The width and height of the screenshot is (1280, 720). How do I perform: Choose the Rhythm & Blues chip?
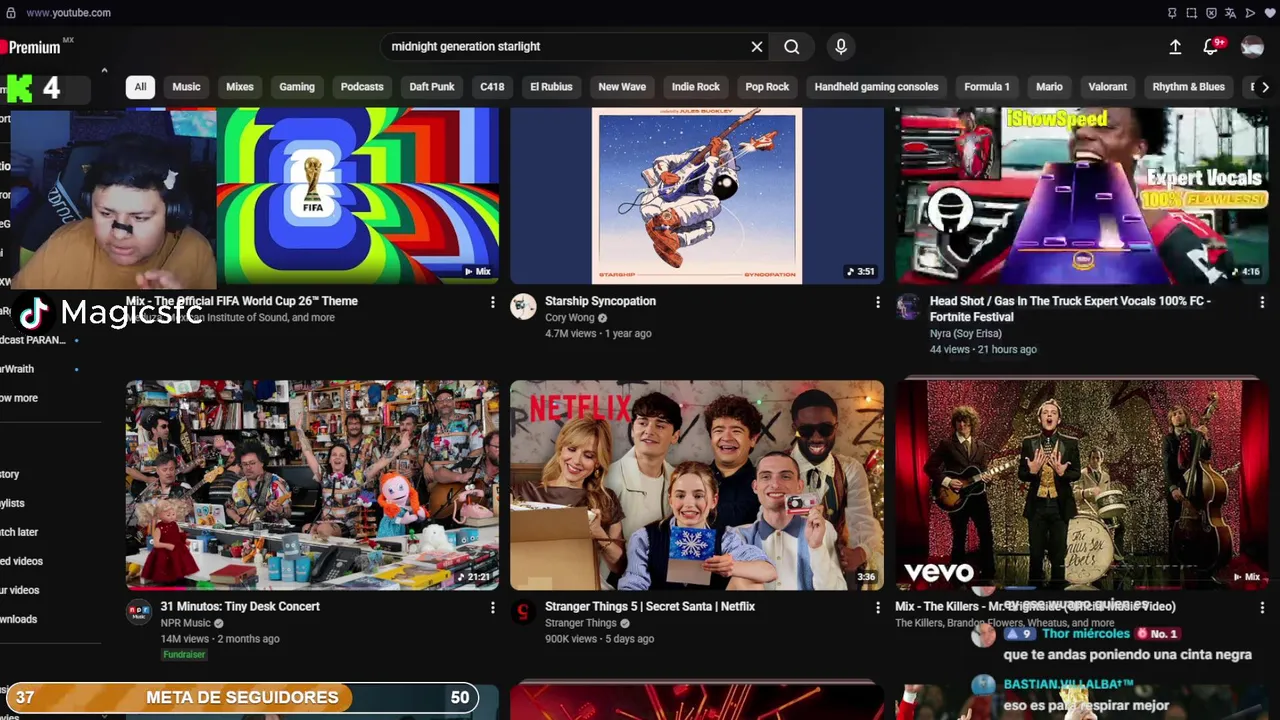[x=1188, y=87]
